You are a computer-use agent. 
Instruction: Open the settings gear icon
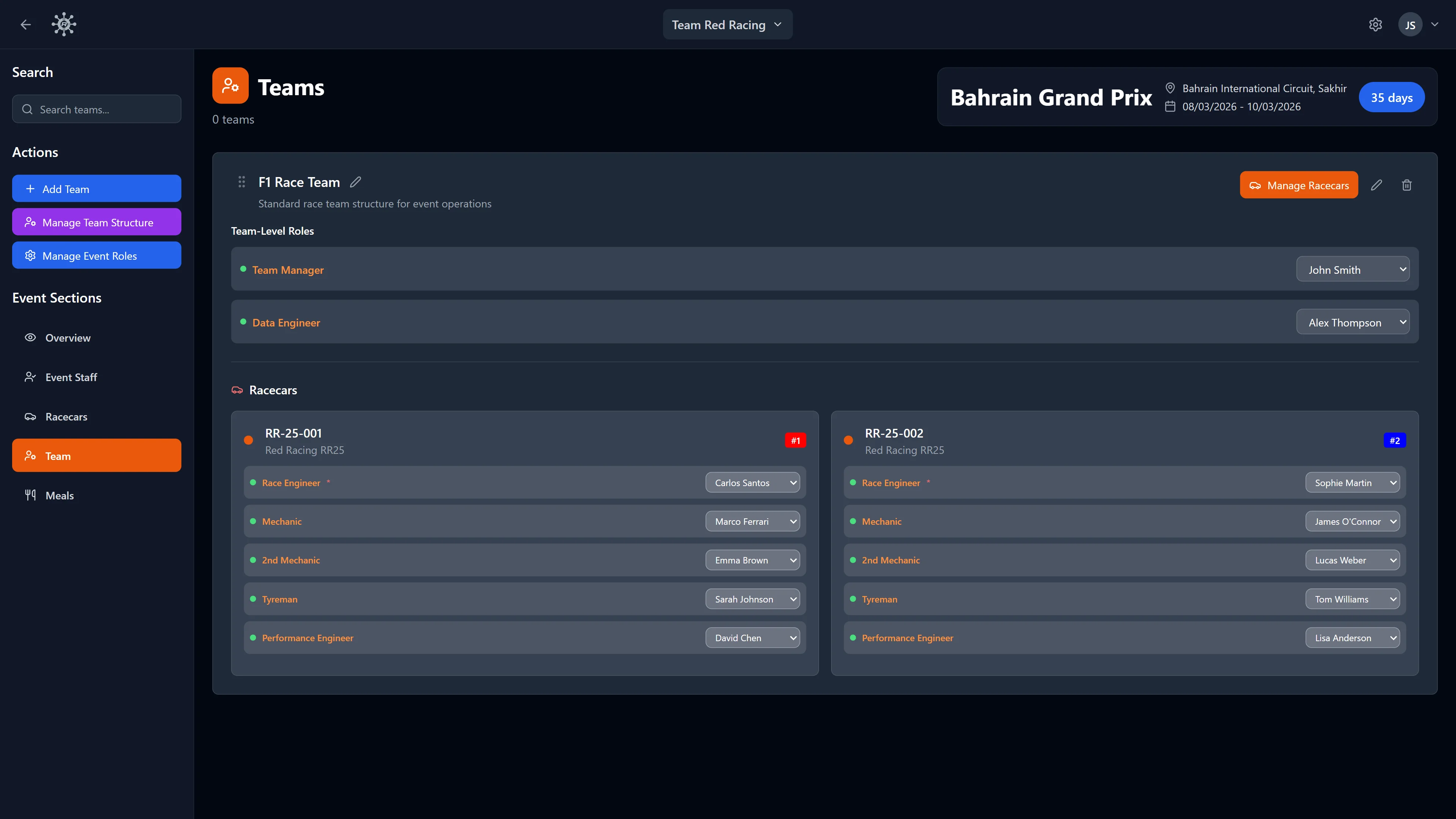pos(1375,24)
